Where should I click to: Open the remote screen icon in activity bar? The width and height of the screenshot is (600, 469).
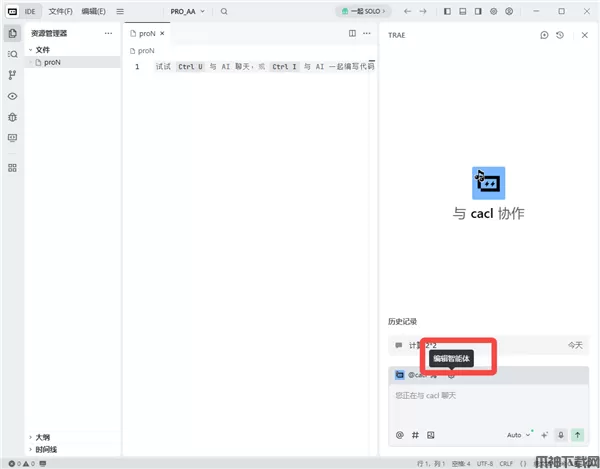(x=12, y=138)
